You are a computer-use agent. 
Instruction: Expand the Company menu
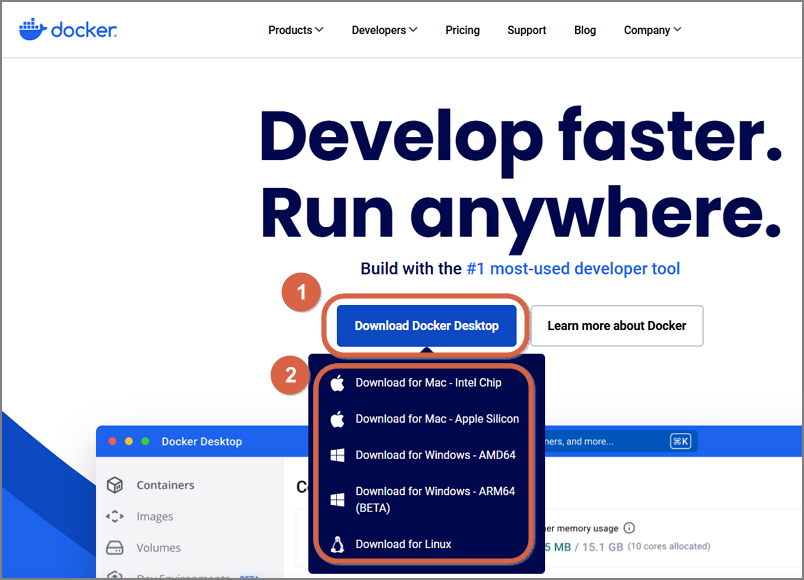652,30
